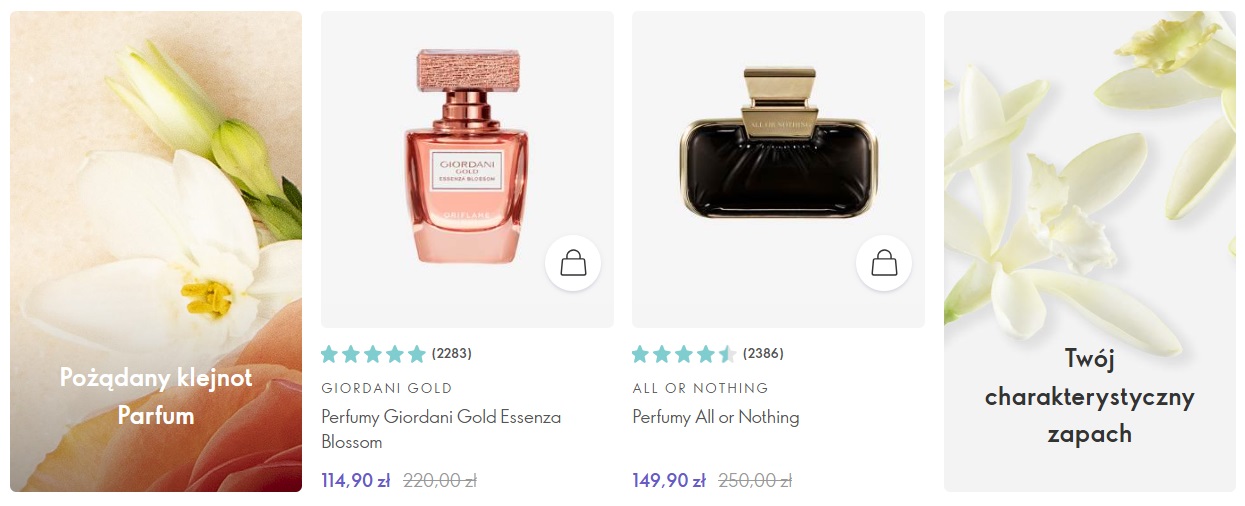
Task: Open Perfumy Giordani Gold Essenza Blossom title
Action: tap(441, 429)
